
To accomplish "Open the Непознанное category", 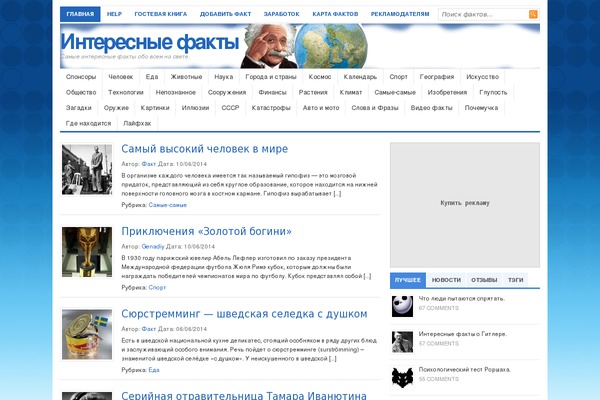I will pyautogui.click(x=176, y=92).
